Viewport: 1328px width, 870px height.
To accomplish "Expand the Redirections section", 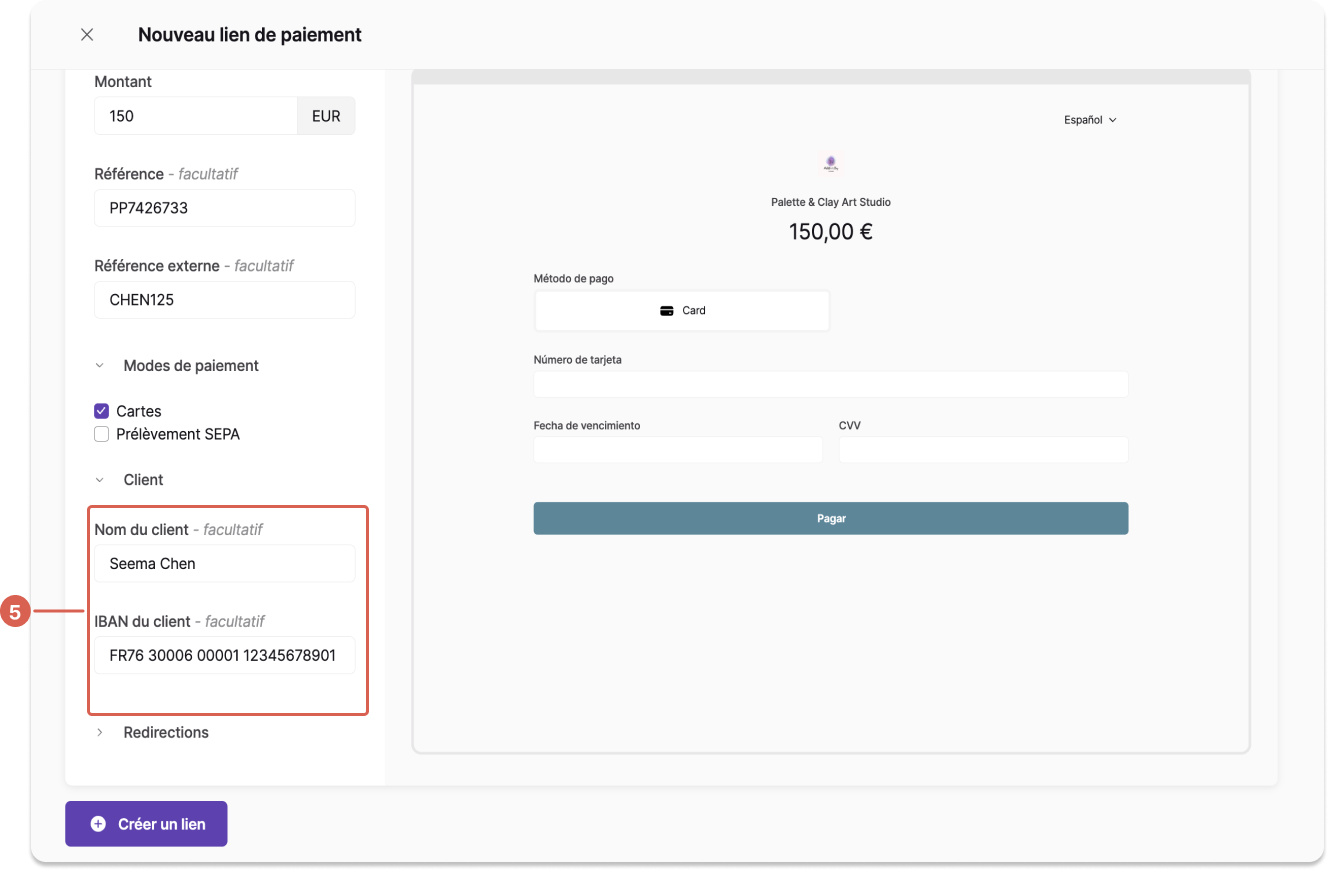I will (99, 733).
